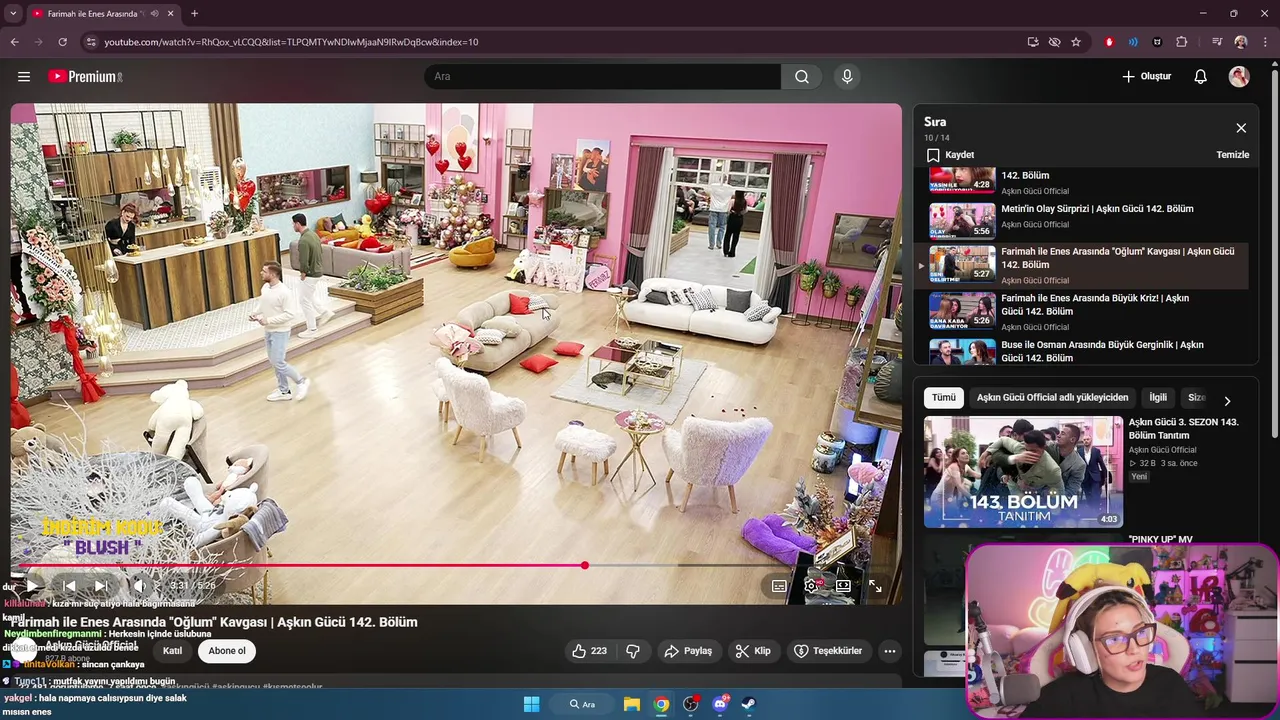Go to YouTube Premium home logo
This screenshot has height=720, width=1280.
click(85, 76)
